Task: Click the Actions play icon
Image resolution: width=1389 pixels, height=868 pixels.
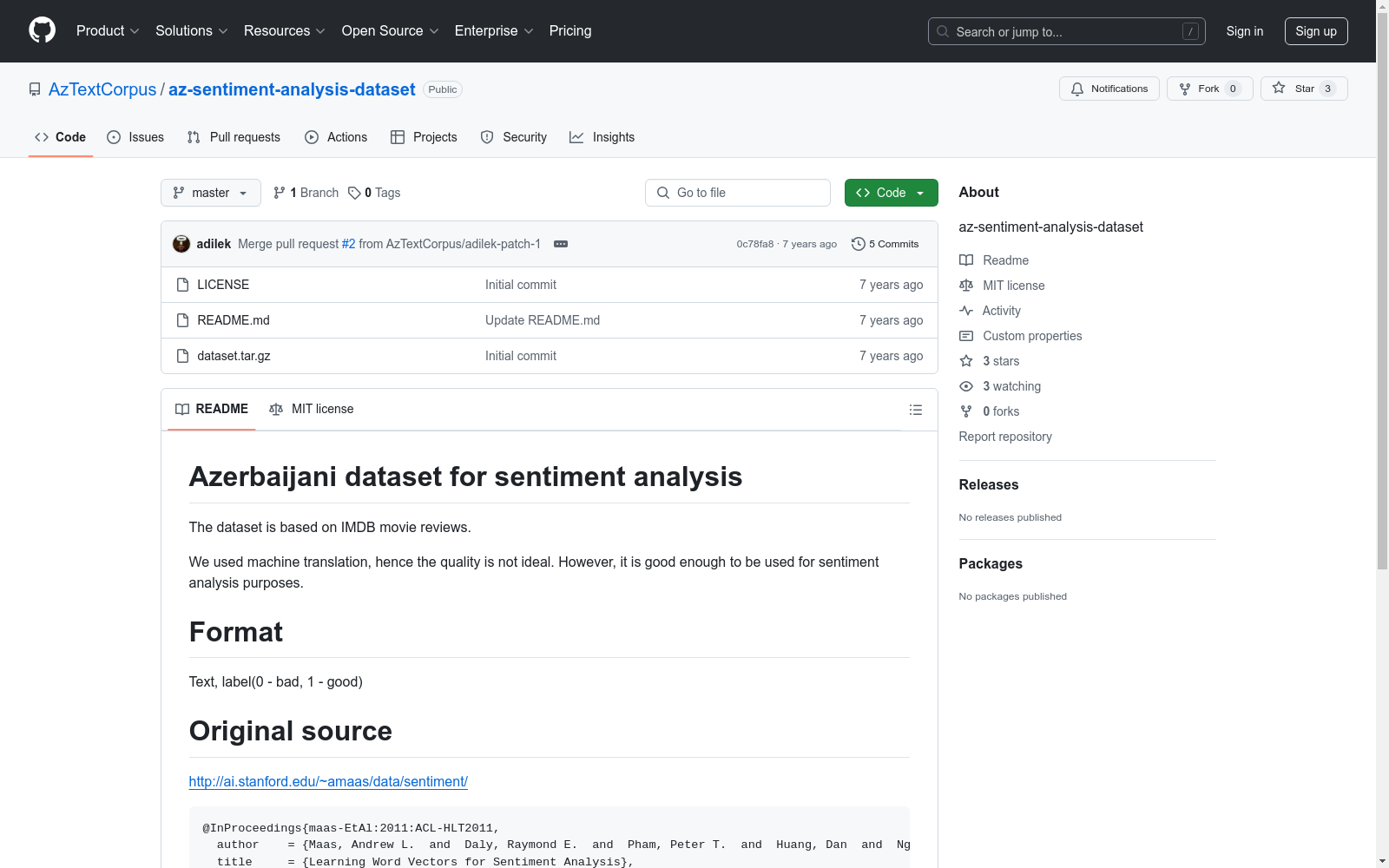Action: coord(312,137)
